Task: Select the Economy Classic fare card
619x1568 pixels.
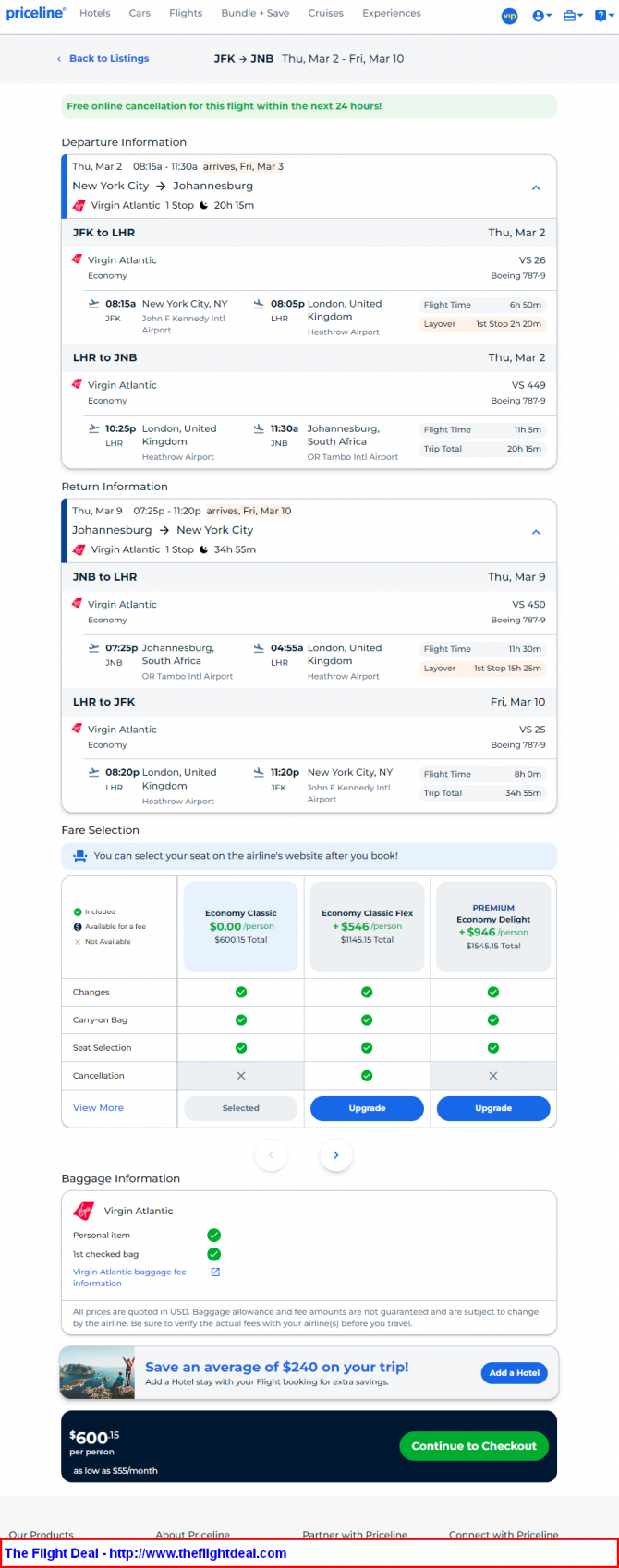Action: pyautogui.click(x=241, y=926)
